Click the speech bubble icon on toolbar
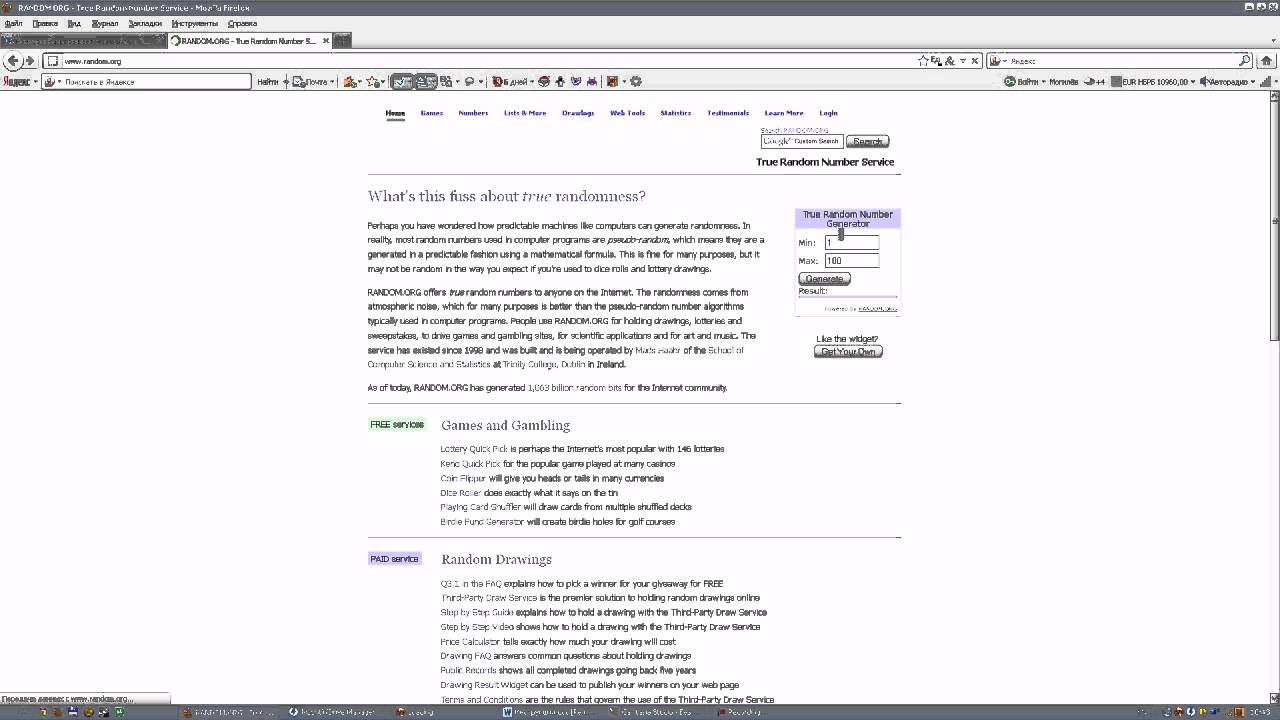The height and width of the screenshot is (720, 1280). [x=469, y=82]
